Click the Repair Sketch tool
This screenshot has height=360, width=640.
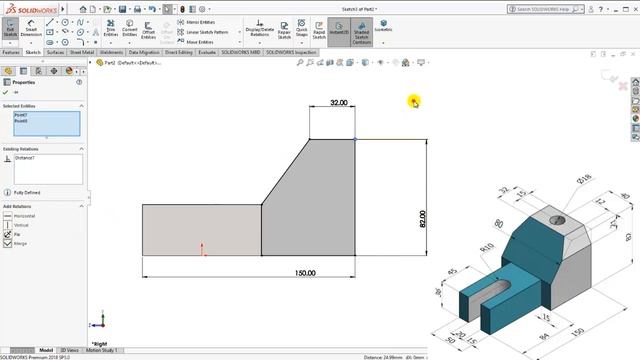(284, 30)
